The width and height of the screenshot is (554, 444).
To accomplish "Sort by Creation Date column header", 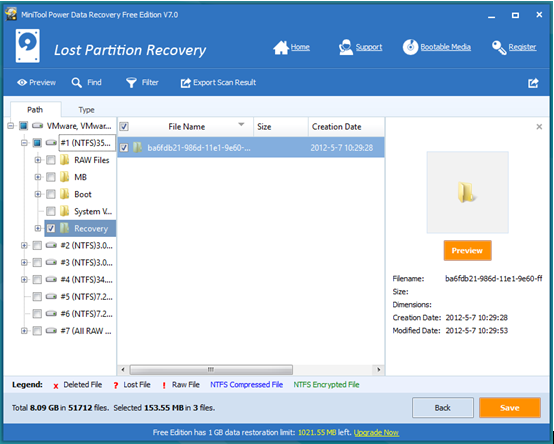I will click(346, 127).
